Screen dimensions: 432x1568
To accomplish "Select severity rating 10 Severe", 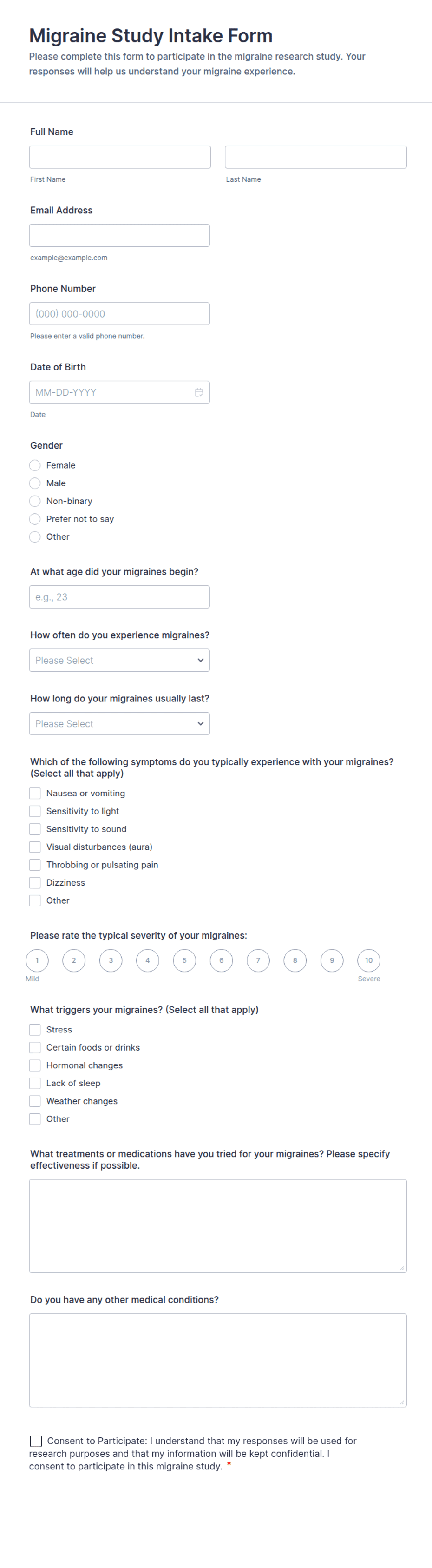I will click(x=369, y=960).
